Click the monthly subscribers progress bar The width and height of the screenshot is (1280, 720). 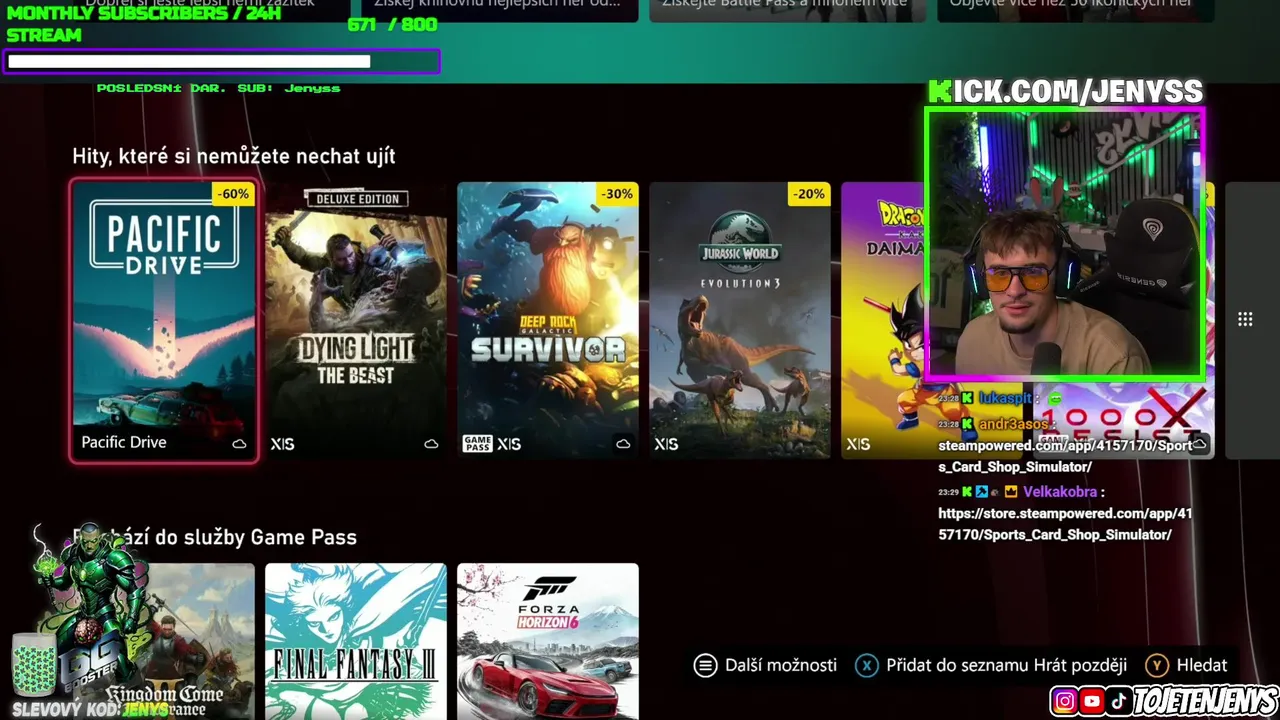pyautogui.click(x=222, y=62)
